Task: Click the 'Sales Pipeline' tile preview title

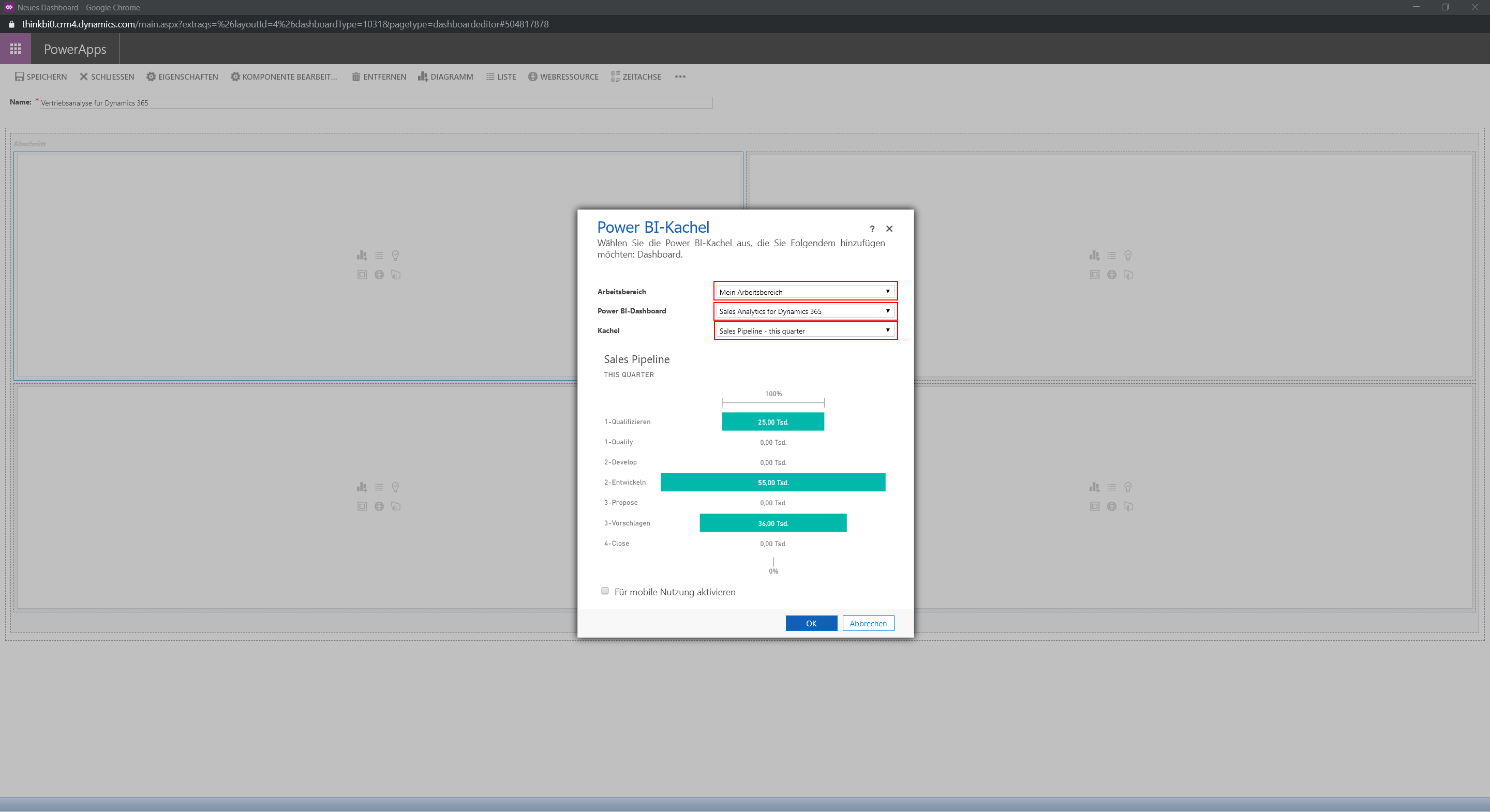Action: [637, 359]
